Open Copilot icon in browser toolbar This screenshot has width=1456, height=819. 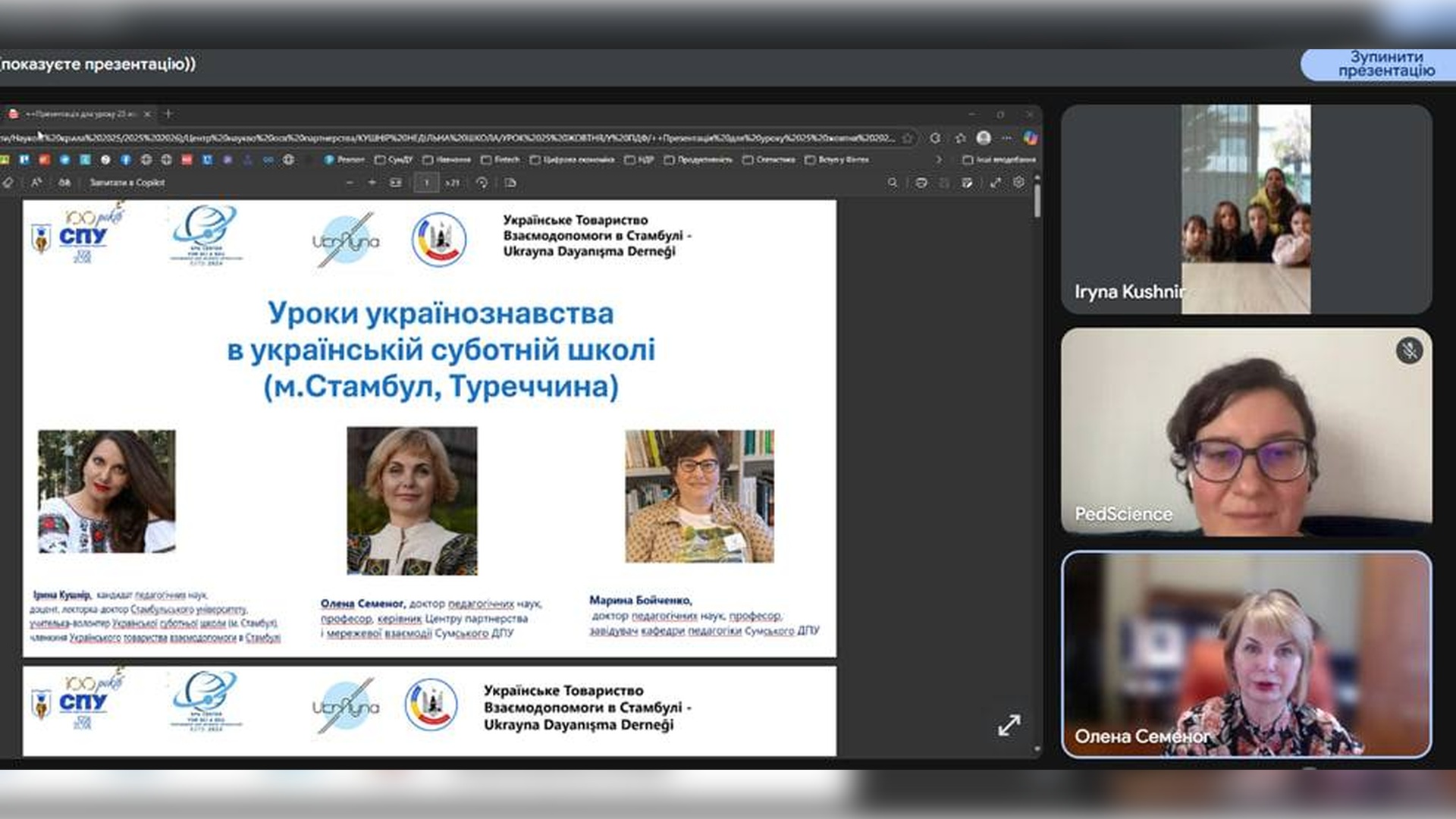tap(1030, 138)
